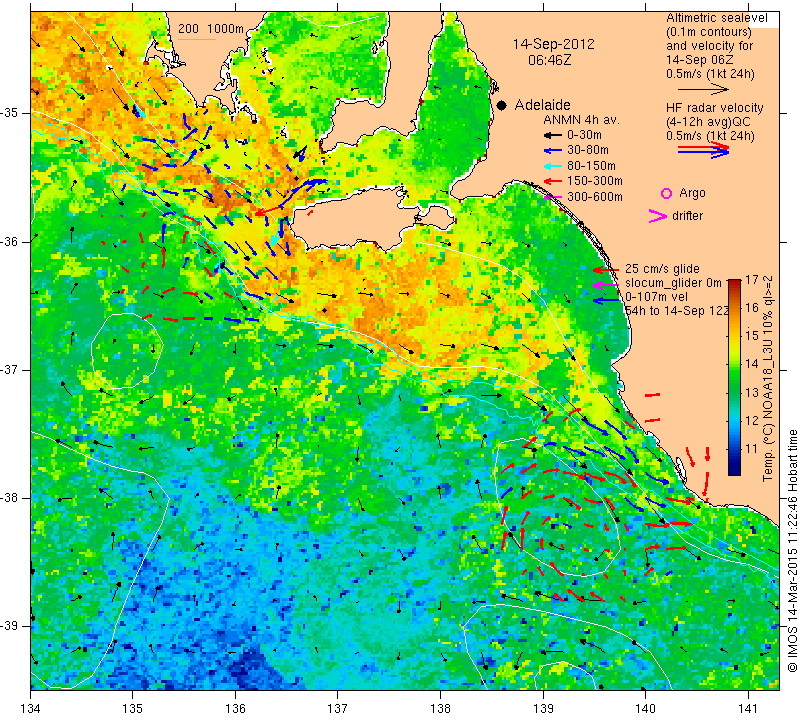Click the longitude axis label '135'
The width and height of the screenshot is (800, 720).
[133, 708]
